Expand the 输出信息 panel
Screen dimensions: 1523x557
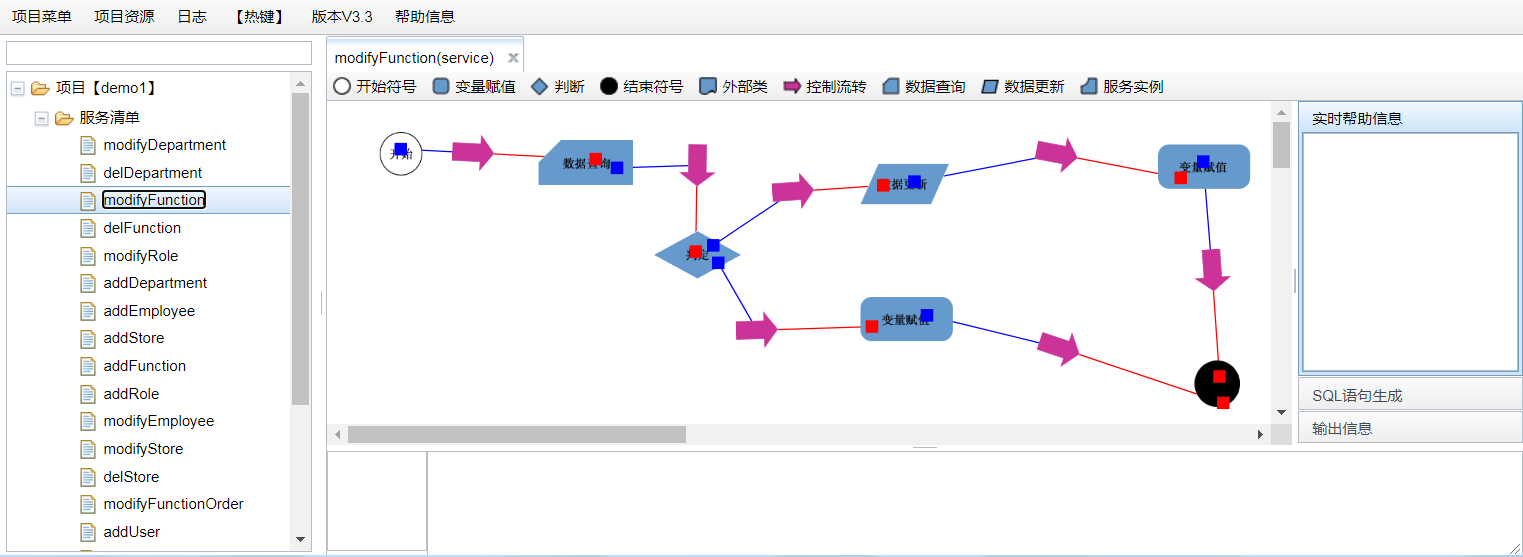(1410, 428)
